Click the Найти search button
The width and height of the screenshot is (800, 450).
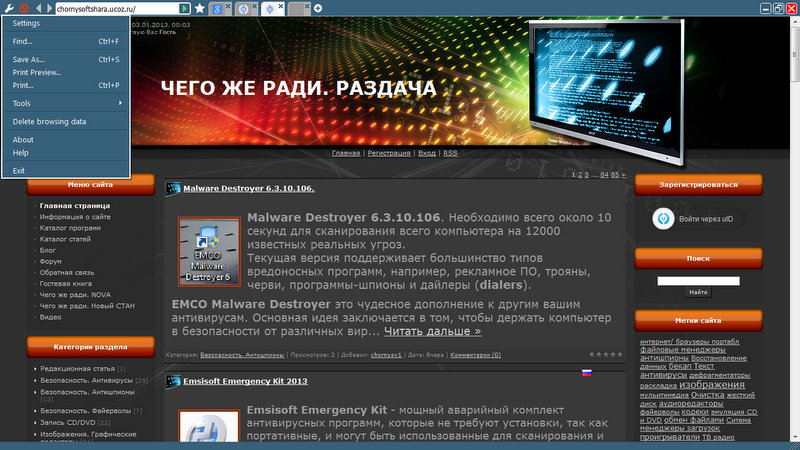[x=698, y=292]
